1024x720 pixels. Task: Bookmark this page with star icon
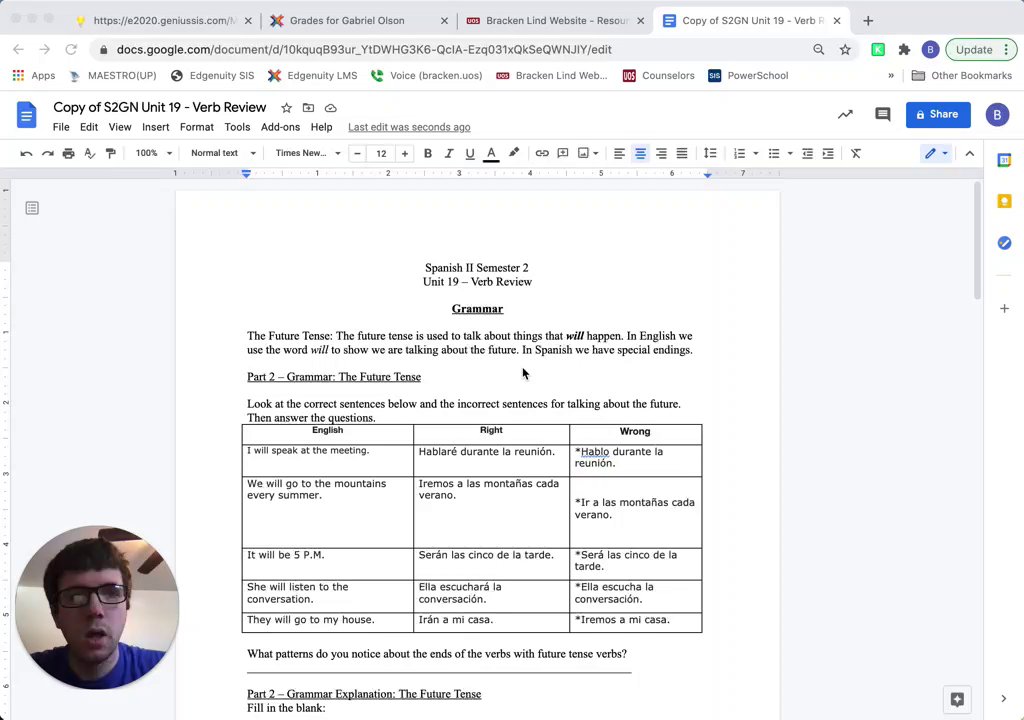[x=845, y=50]
